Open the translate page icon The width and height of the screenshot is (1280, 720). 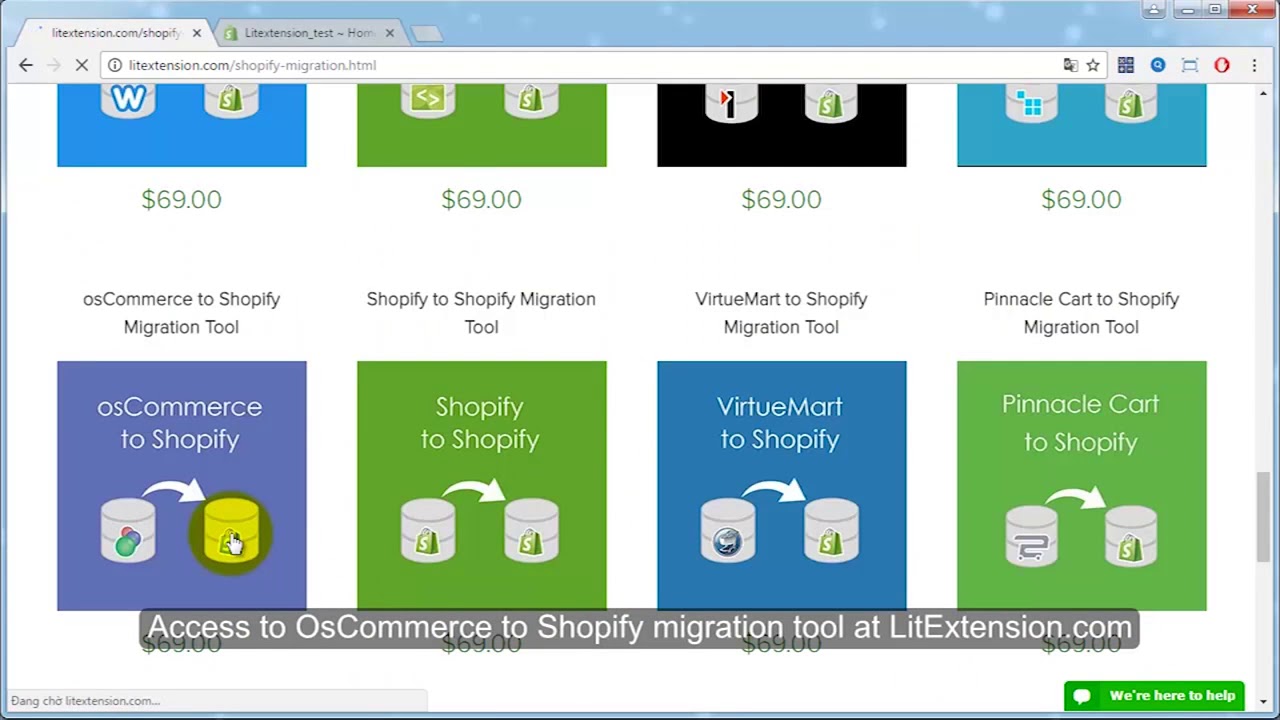click(1071, 65)
